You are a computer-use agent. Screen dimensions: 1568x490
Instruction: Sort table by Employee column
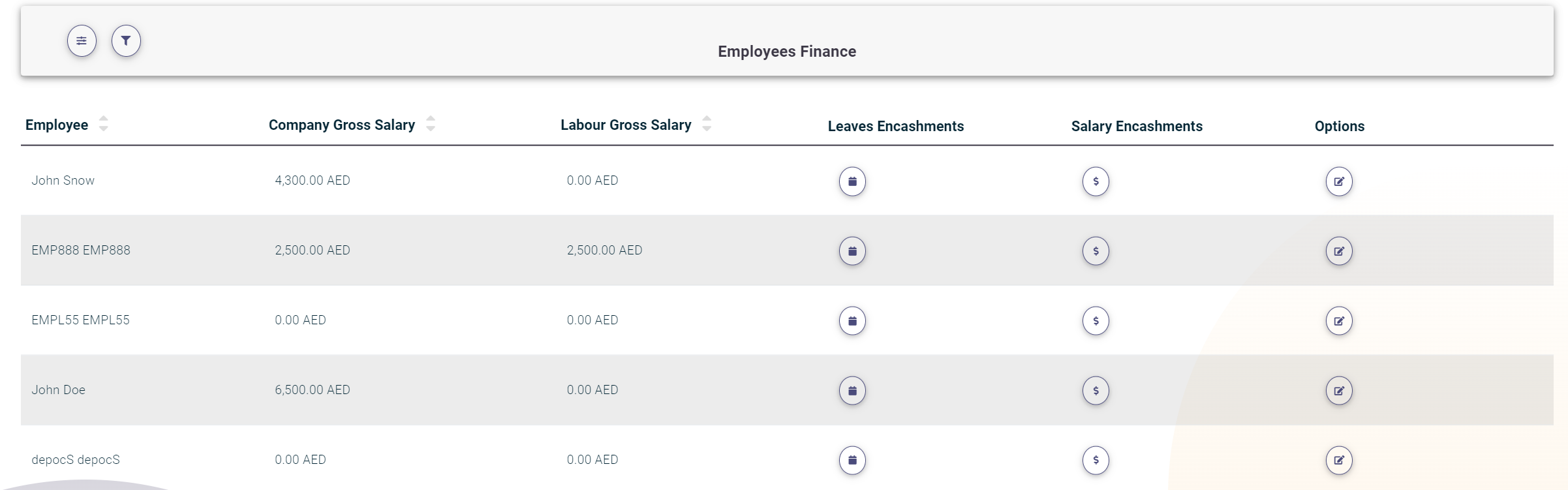103,124
